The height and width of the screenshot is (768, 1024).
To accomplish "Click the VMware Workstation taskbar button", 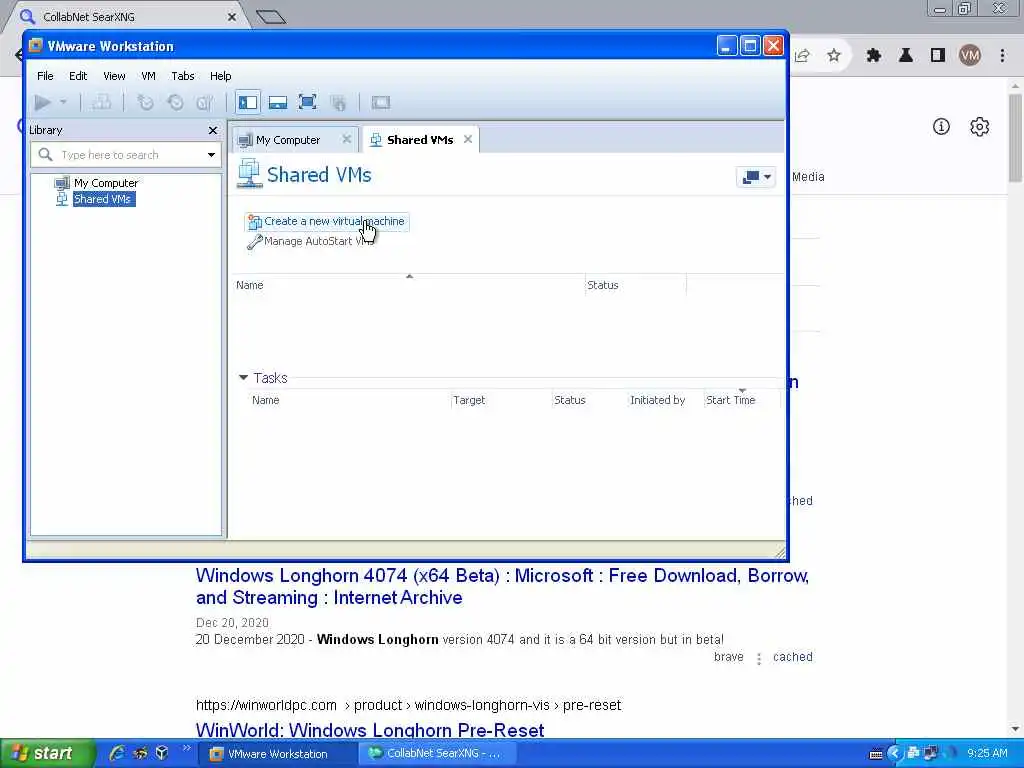I will [x=278, y=754].
